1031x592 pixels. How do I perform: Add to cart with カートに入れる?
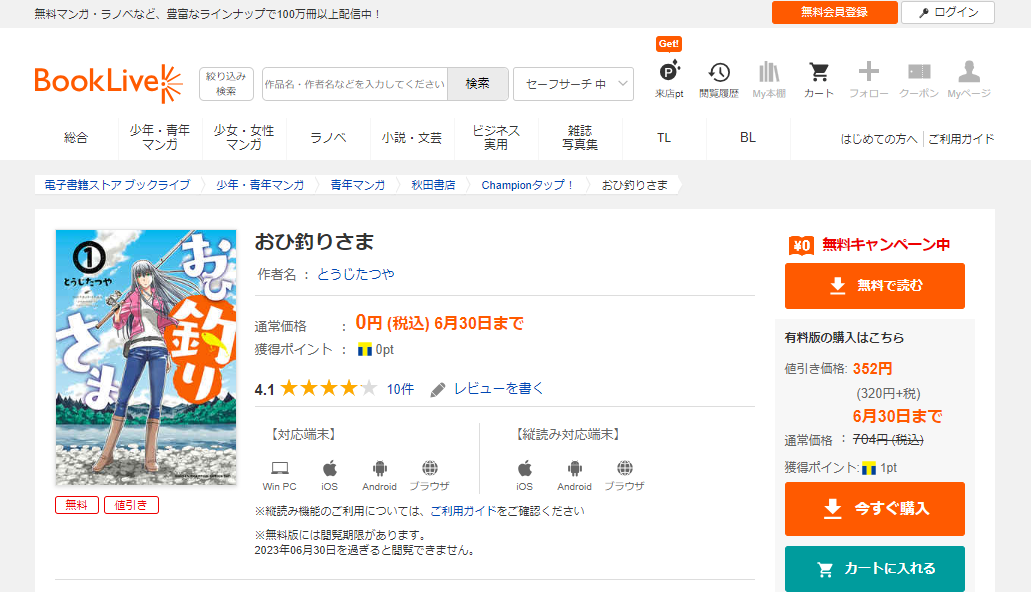click(874, 569)
